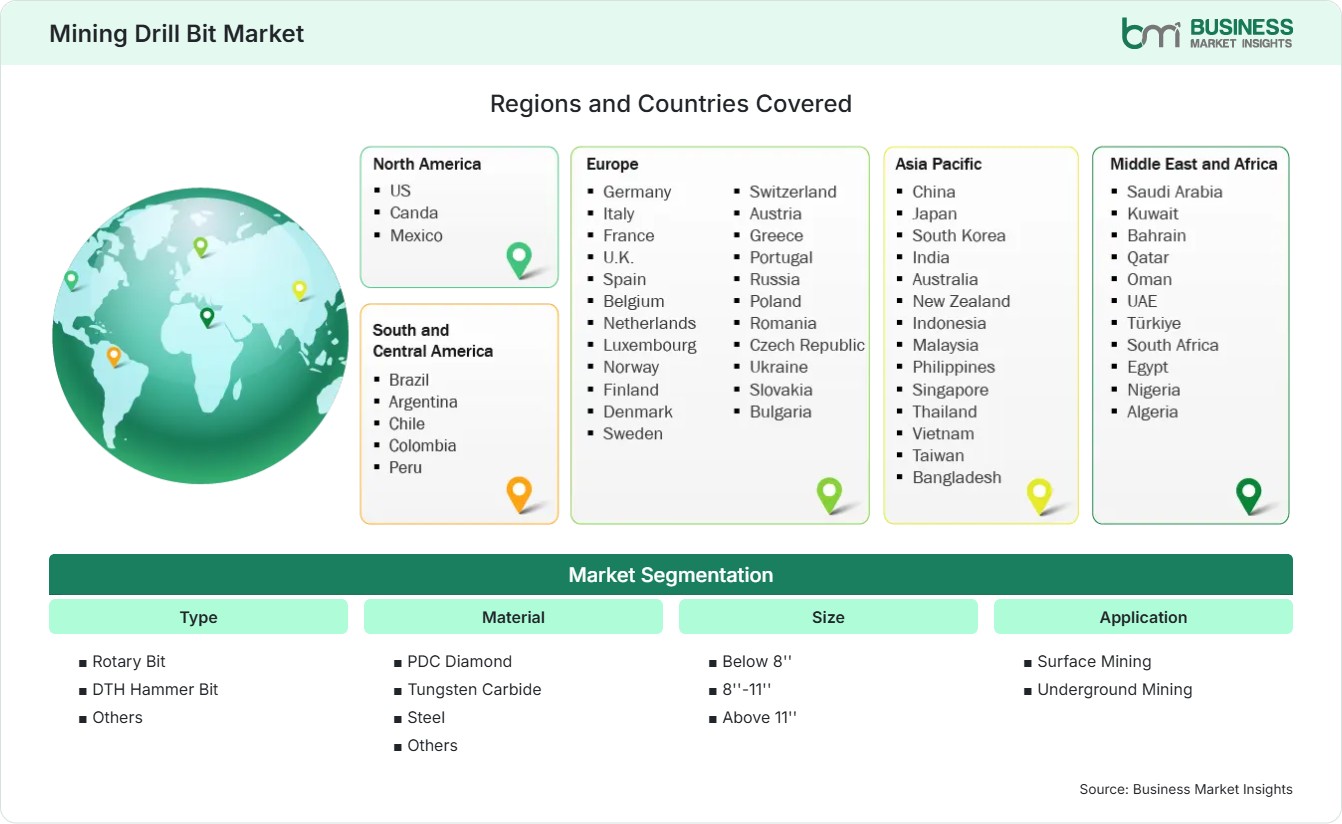Click the Business Market Insights logo
This screenshot has width=1342, height=824.
click(1207, 33)
